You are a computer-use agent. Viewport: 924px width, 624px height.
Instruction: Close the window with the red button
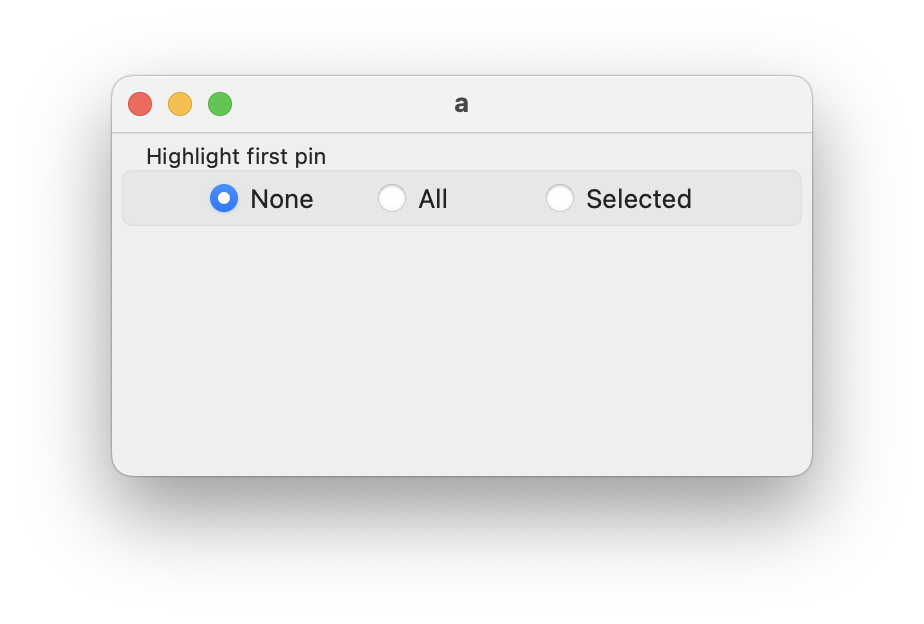[x=140, y=104]
